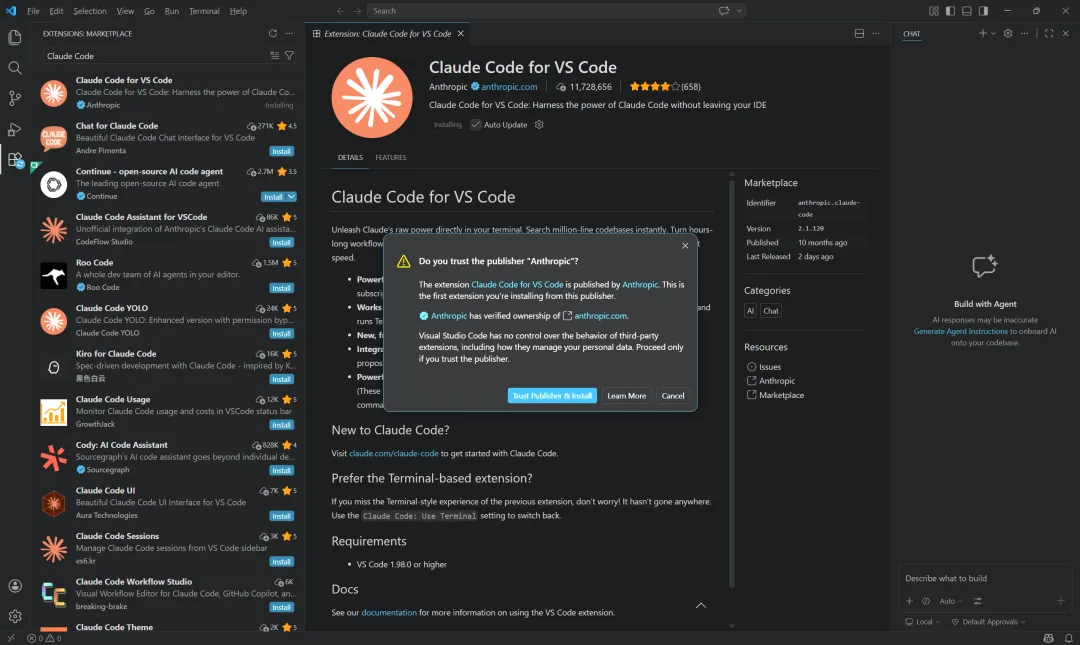Screen dimensions: 1080x645
Task: Select the AI category tag
Action: (x=750, y=311)
